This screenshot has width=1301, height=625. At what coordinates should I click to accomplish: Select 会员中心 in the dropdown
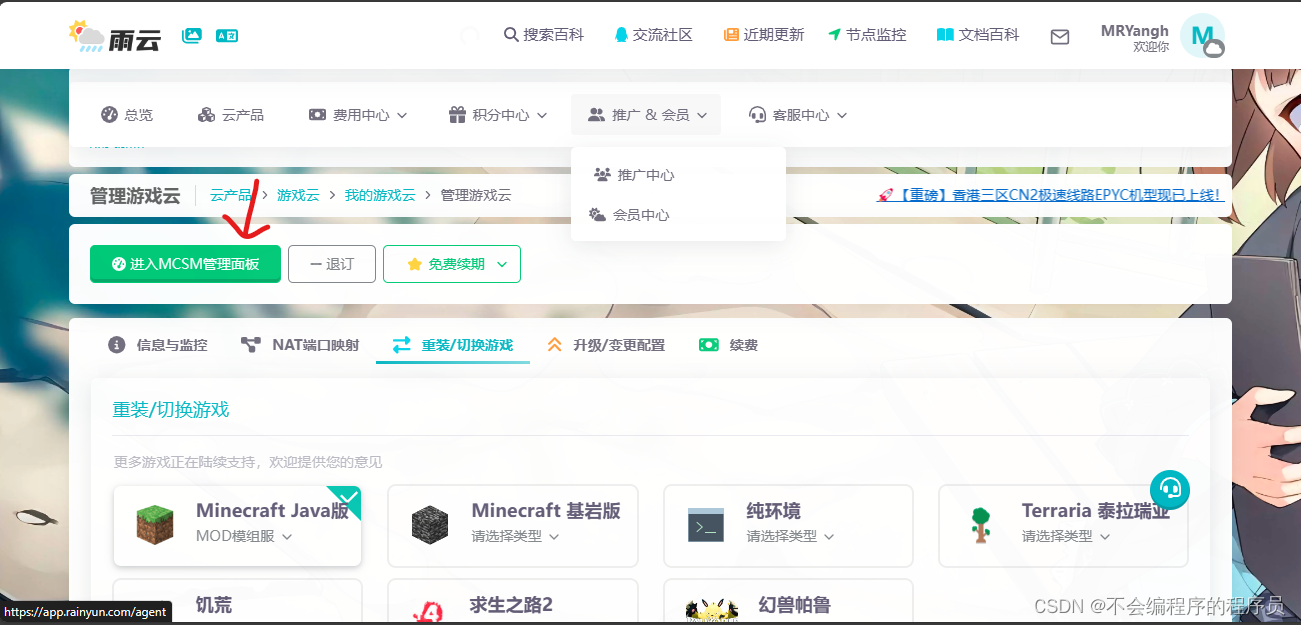click(630, 215)
